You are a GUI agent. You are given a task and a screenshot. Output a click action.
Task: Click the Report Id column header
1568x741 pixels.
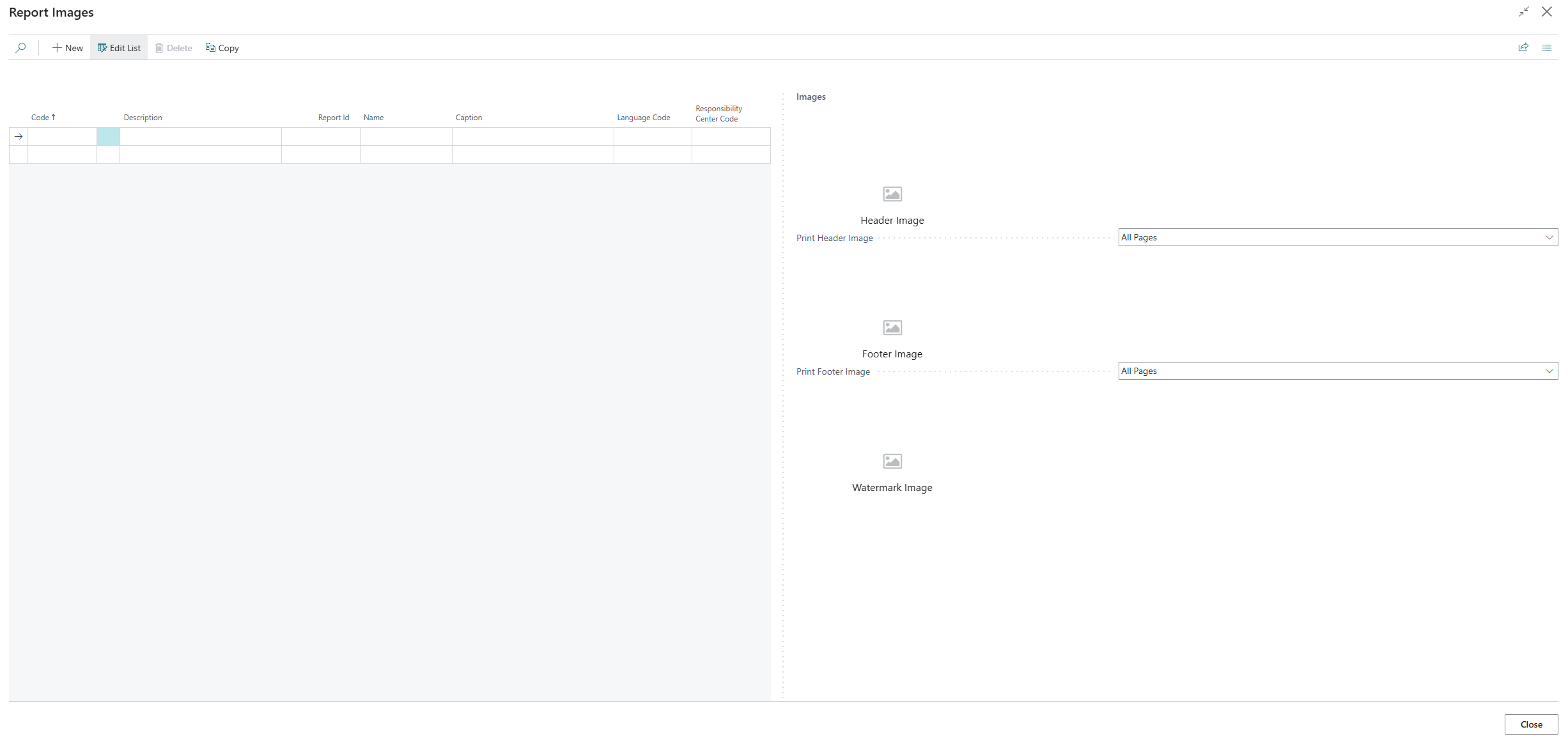pyautogui.click(x=333, y=118)
